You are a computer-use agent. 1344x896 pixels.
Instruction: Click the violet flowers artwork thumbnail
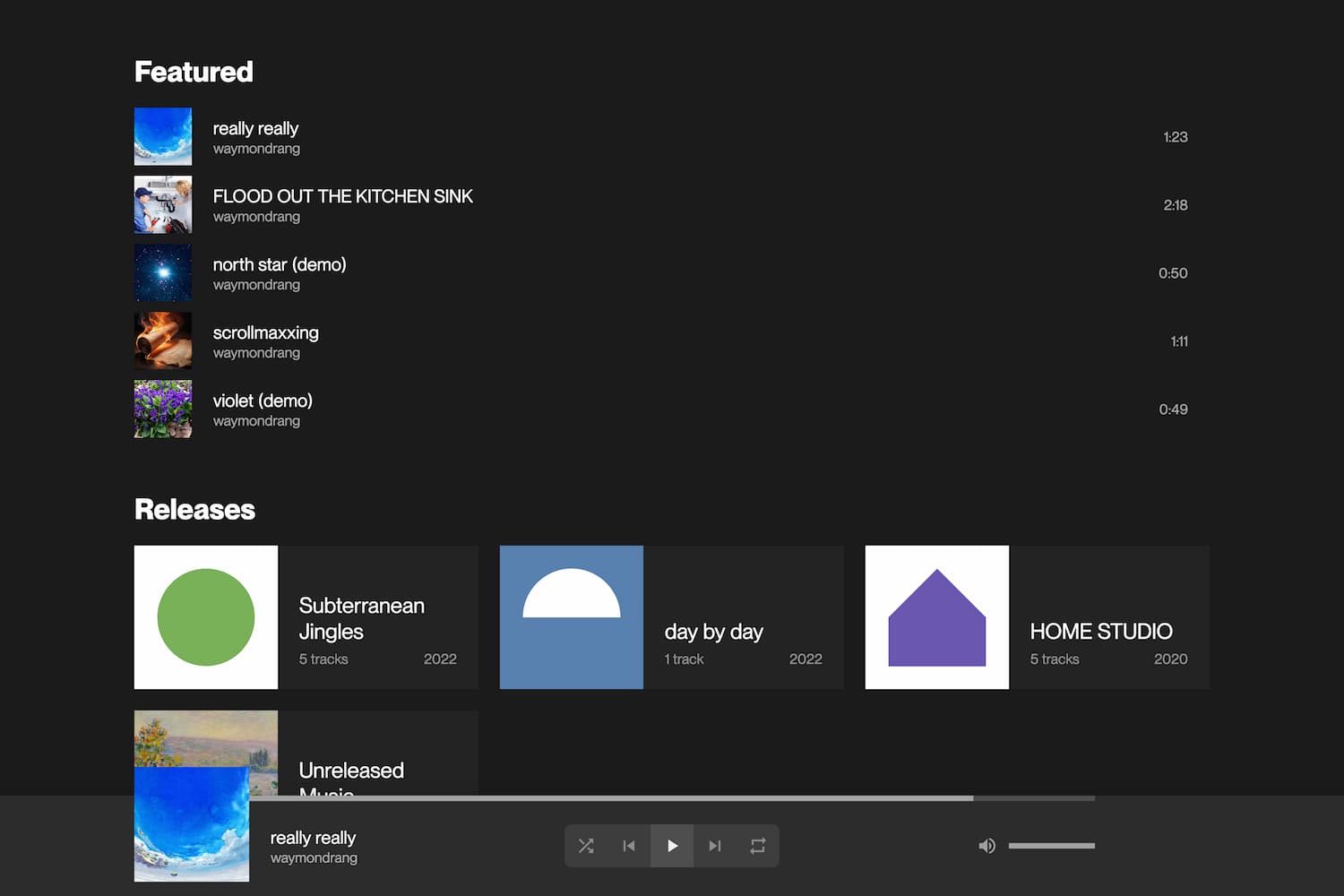click(163, 409)
